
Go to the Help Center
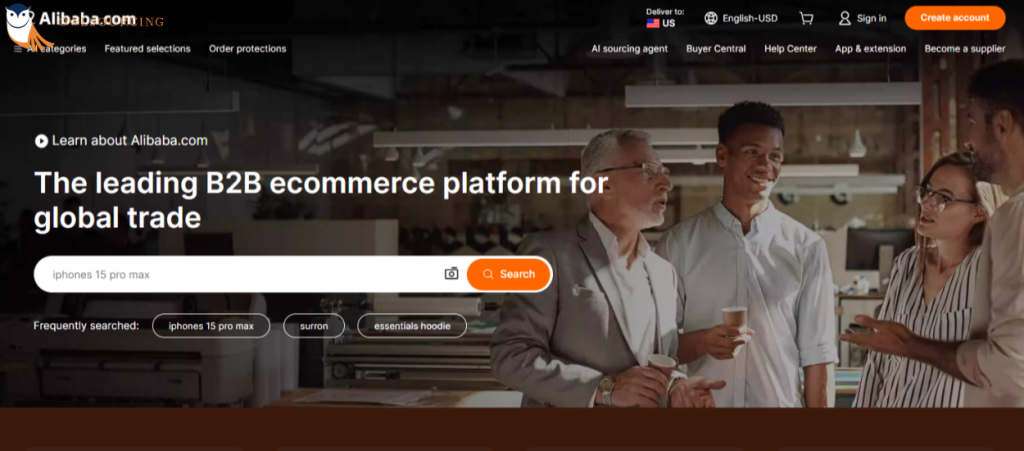click(790, 49)
